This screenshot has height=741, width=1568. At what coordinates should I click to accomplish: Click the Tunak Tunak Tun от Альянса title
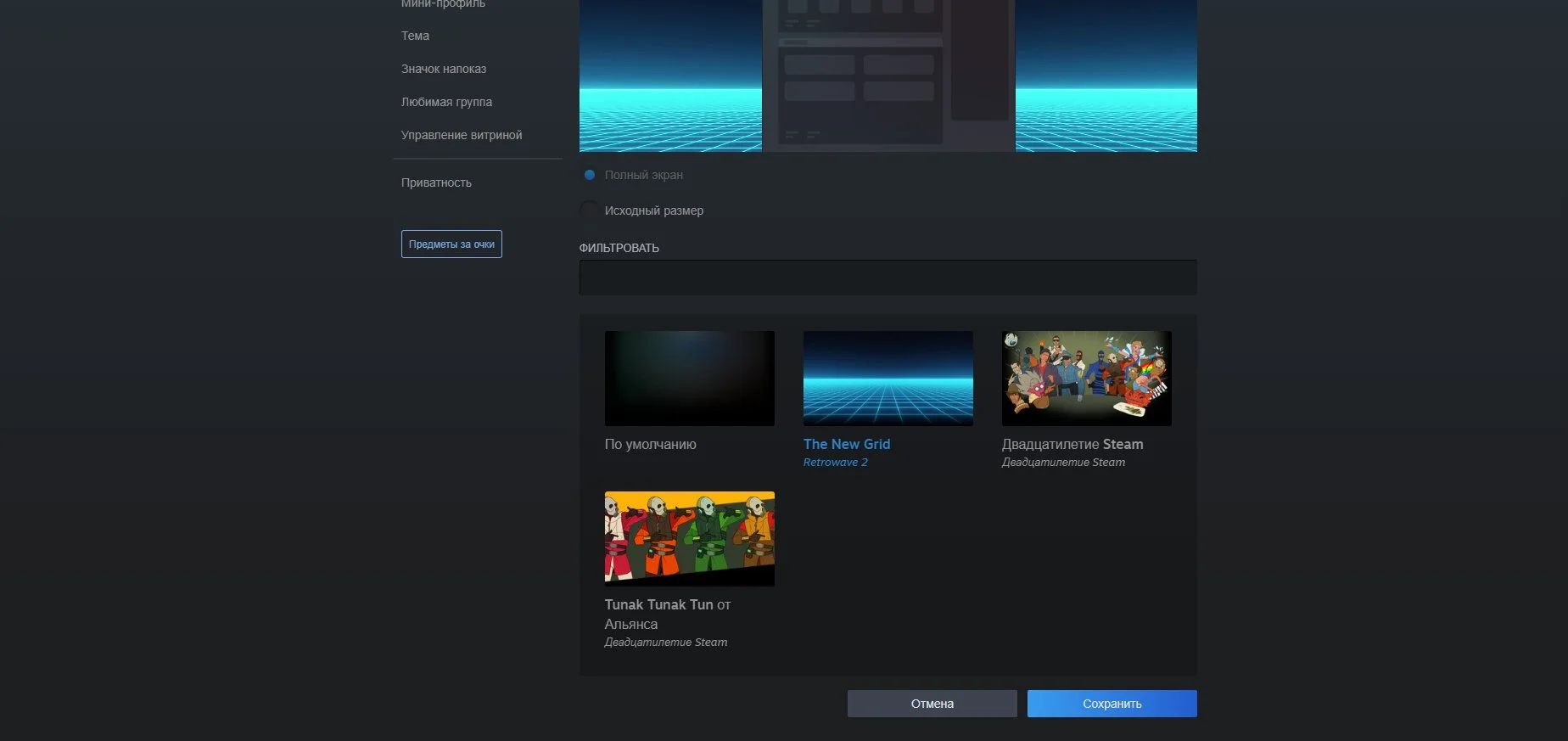667,614
